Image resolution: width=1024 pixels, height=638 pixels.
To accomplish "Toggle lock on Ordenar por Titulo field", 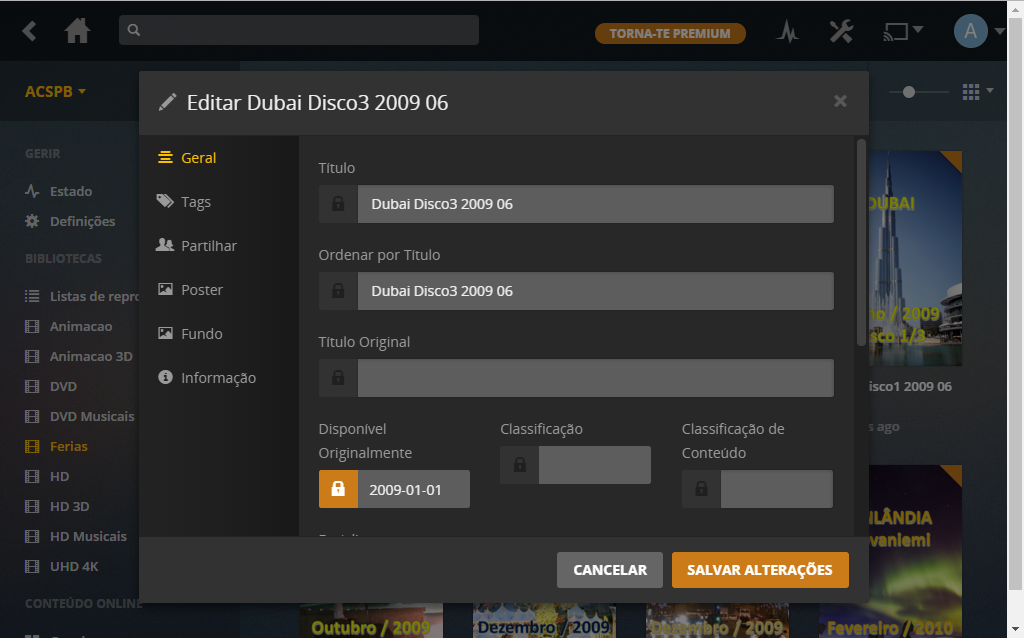I will [x=338, y=291].
